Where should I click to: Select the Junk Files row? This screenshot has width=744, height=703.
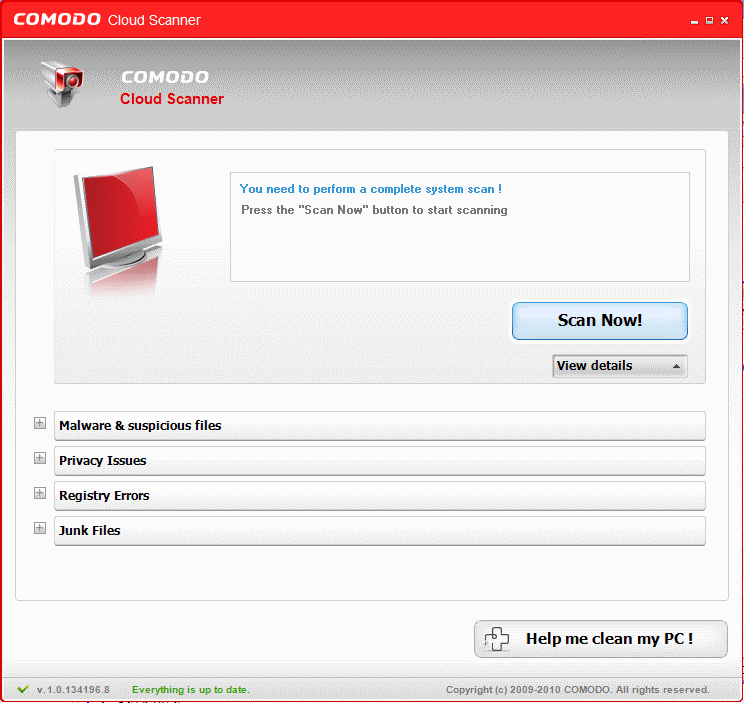point(380,531)
